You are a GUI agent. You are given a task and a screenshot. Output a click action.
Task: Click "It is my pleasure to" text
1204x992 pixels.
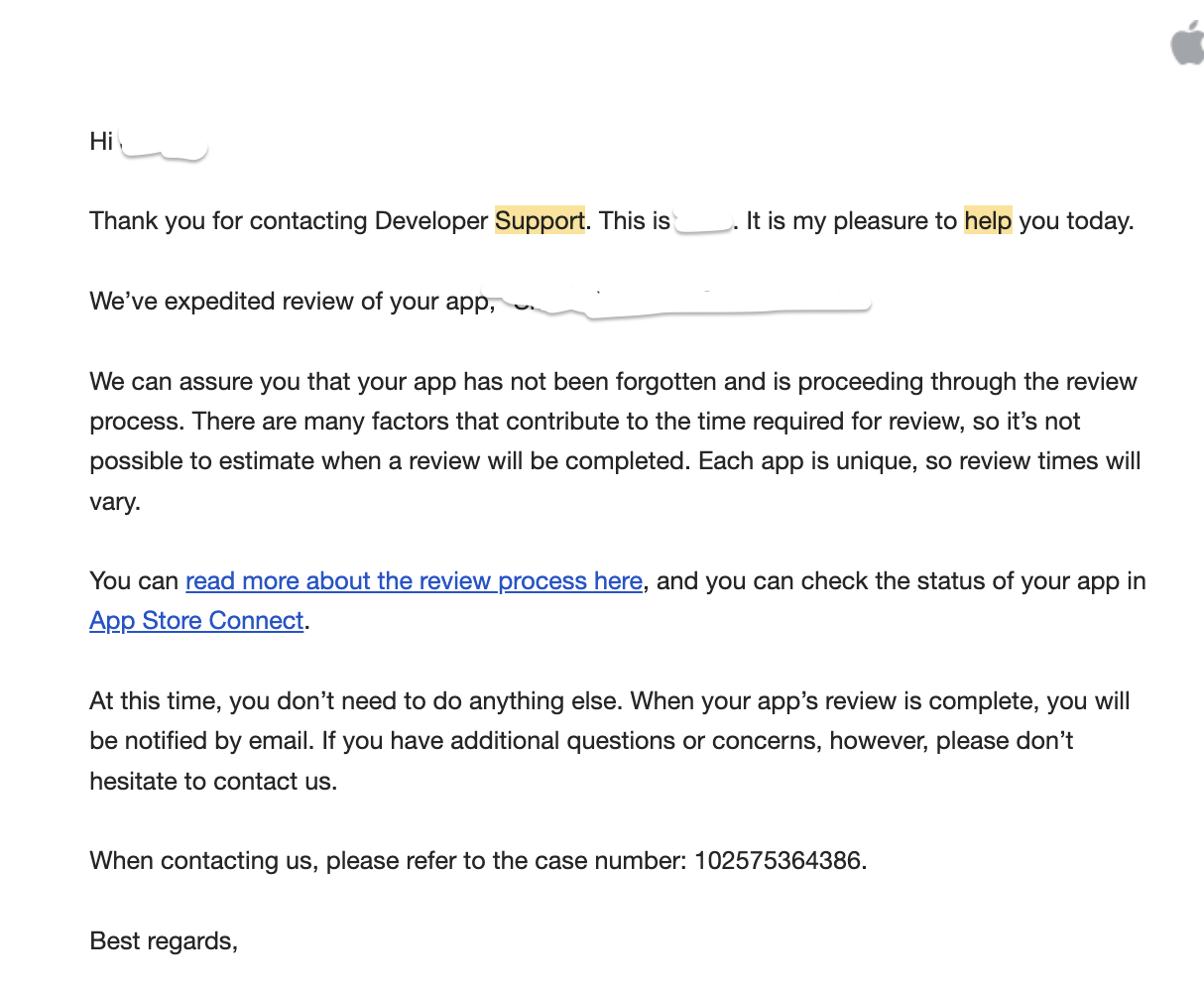(x=851, y=220)
